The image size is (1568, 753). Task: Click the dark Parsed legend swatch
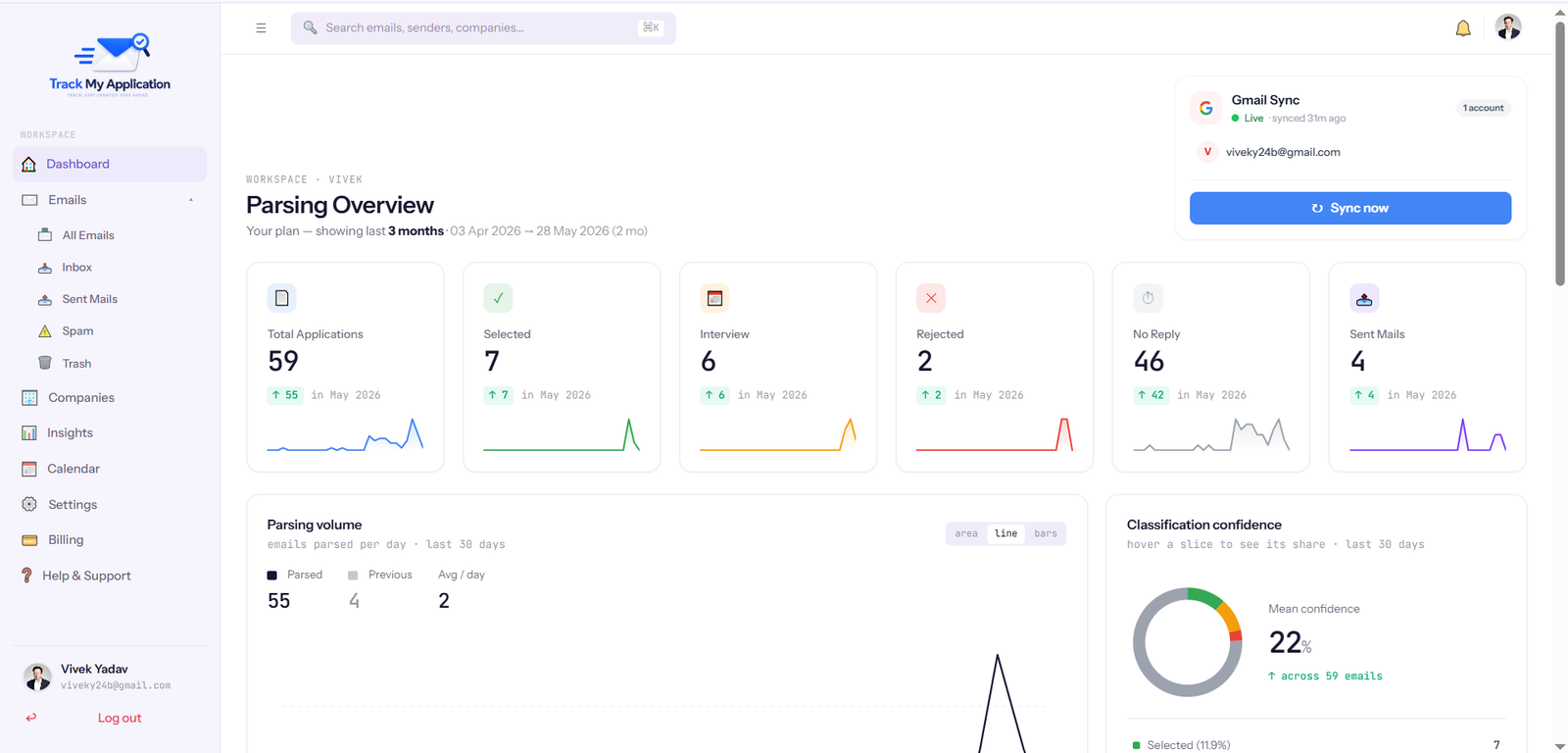point(272,576)
